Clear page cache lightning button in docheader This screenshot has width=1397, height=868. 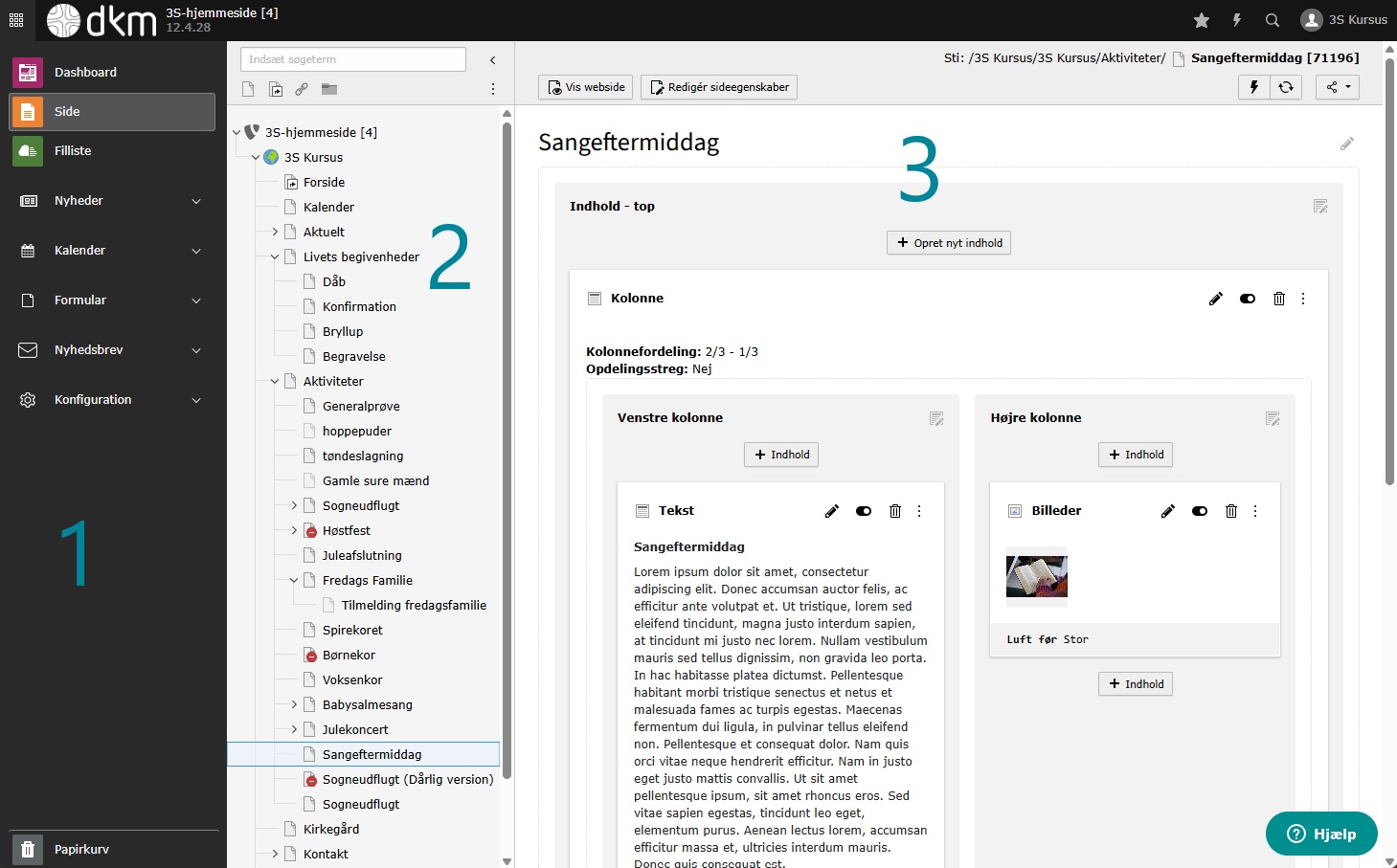click(x=1254, y=87)
